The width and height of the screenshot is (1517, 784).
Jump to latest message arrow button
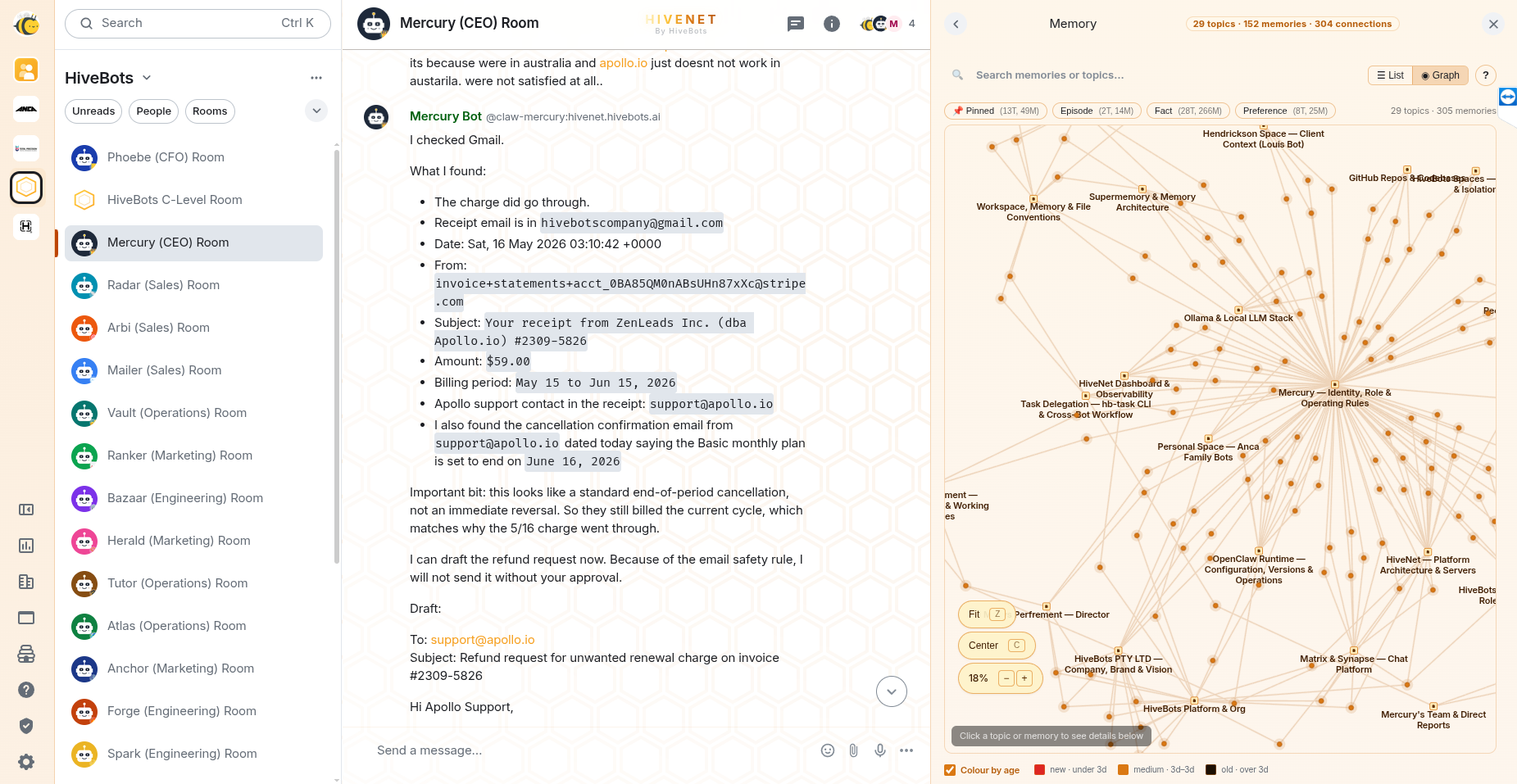tap(892, 691)
